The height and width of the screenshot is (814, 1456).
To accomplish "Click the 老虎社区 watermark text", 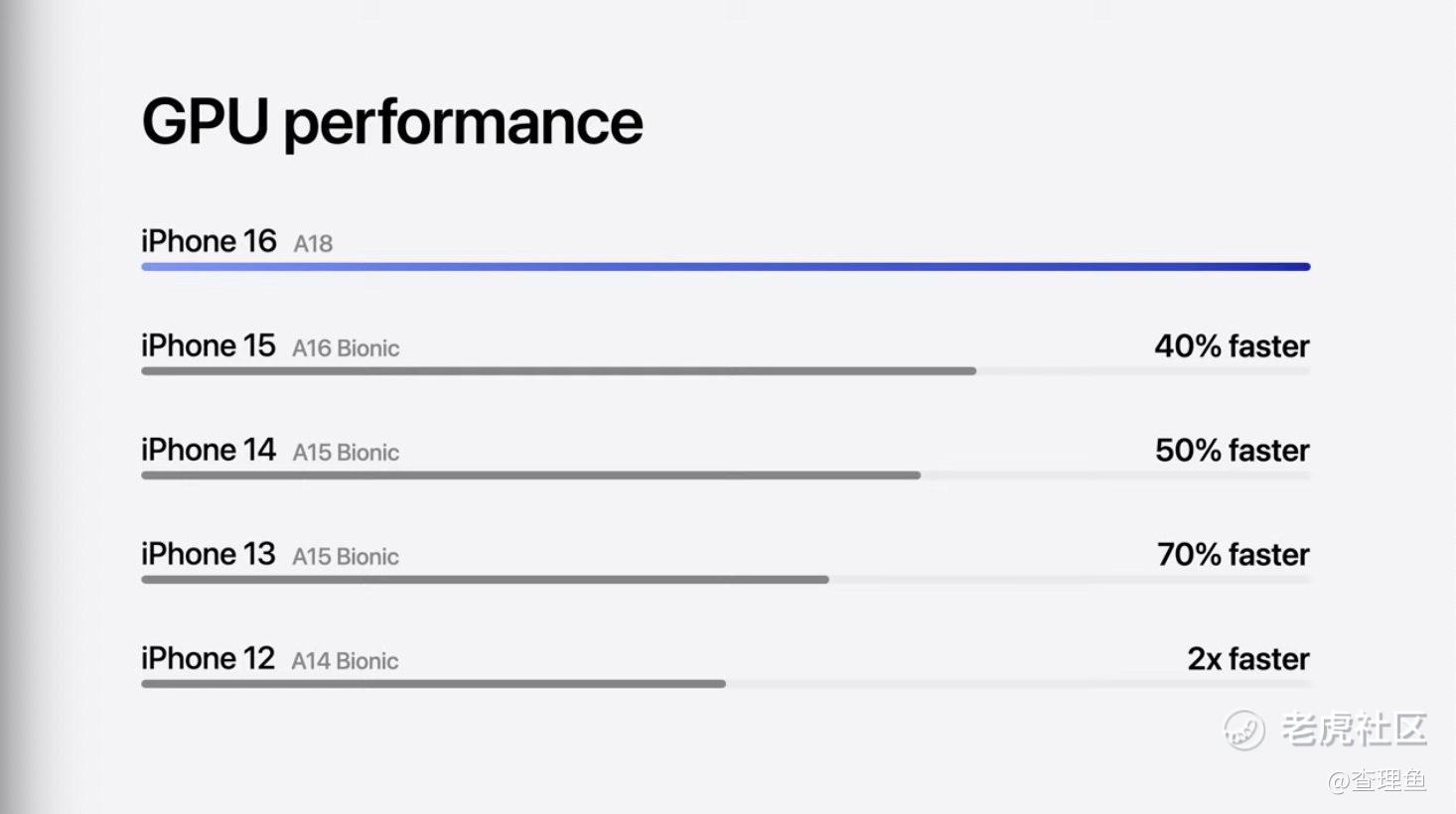I will pyautogui.click(x=1355, y=730).
